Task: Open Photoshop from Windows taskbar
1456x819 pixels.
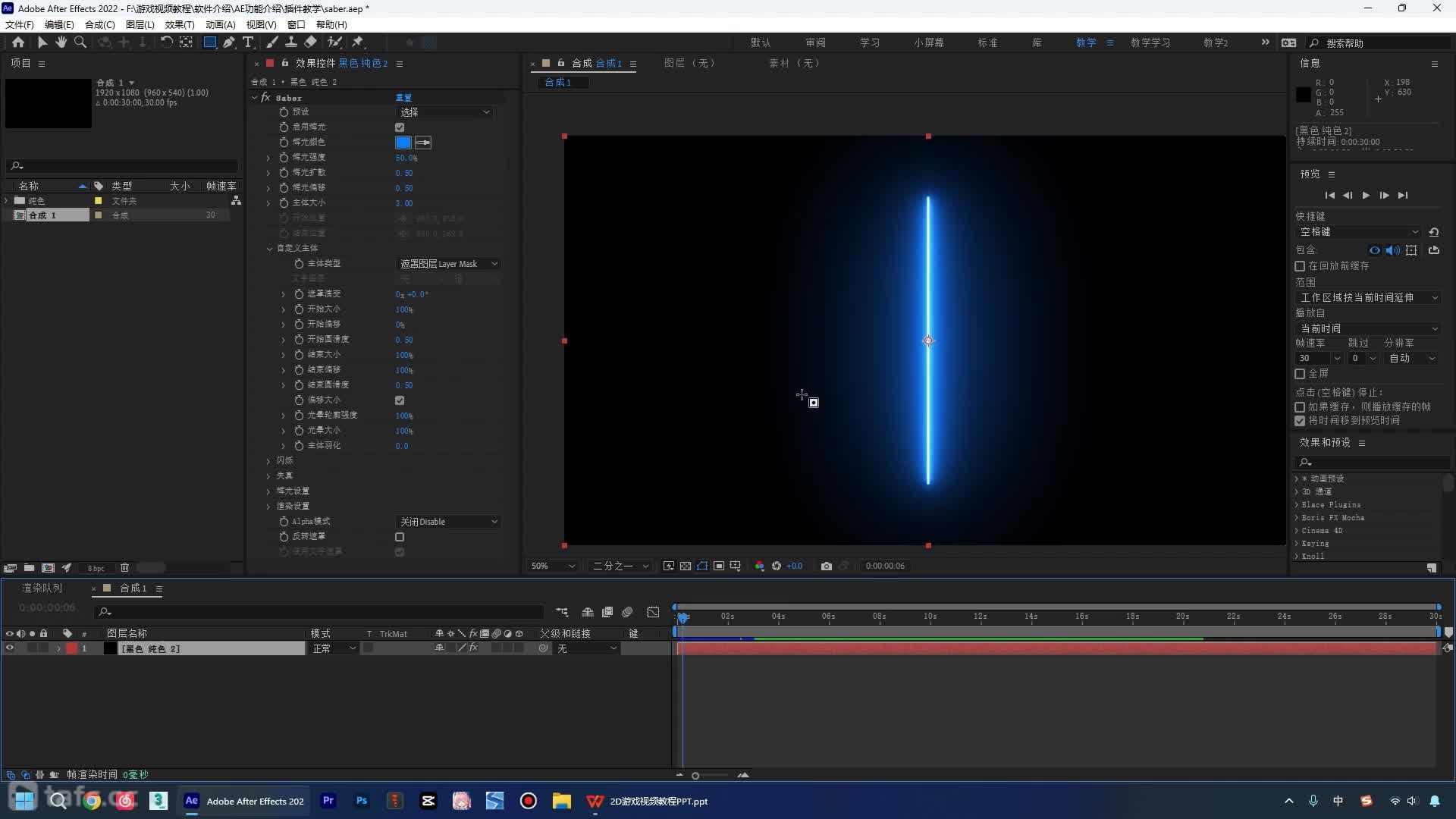Action: click(362, 801)
